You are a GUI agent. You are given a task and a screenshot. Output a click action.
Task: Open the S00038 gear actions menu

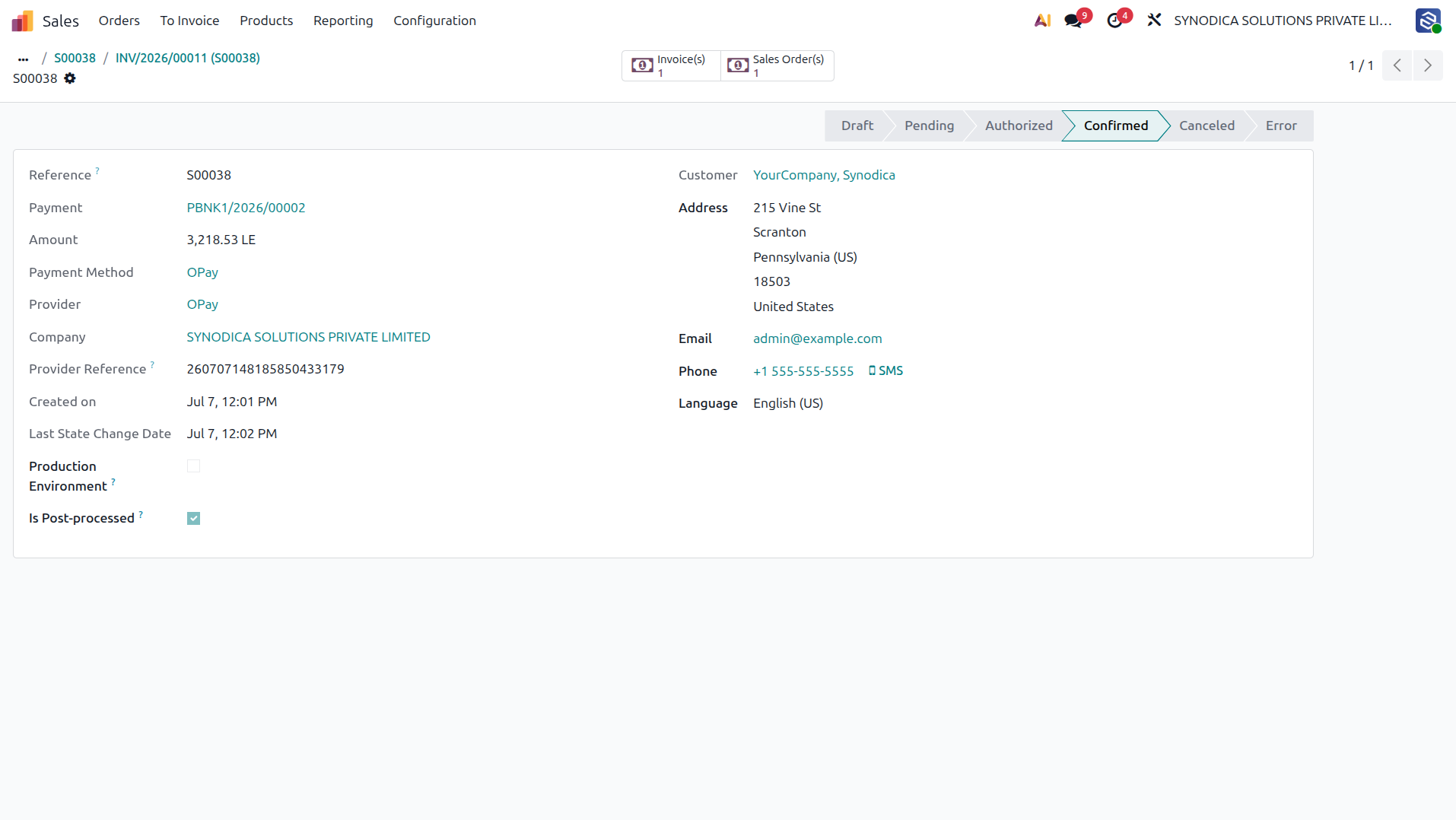coord(70,78)
